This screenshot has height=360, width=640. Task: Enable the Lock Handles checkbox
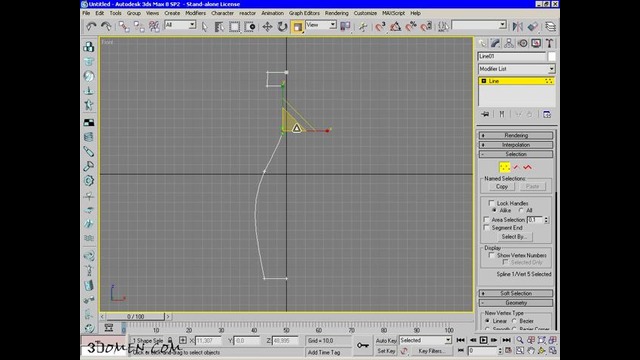(x=491, y=203)
